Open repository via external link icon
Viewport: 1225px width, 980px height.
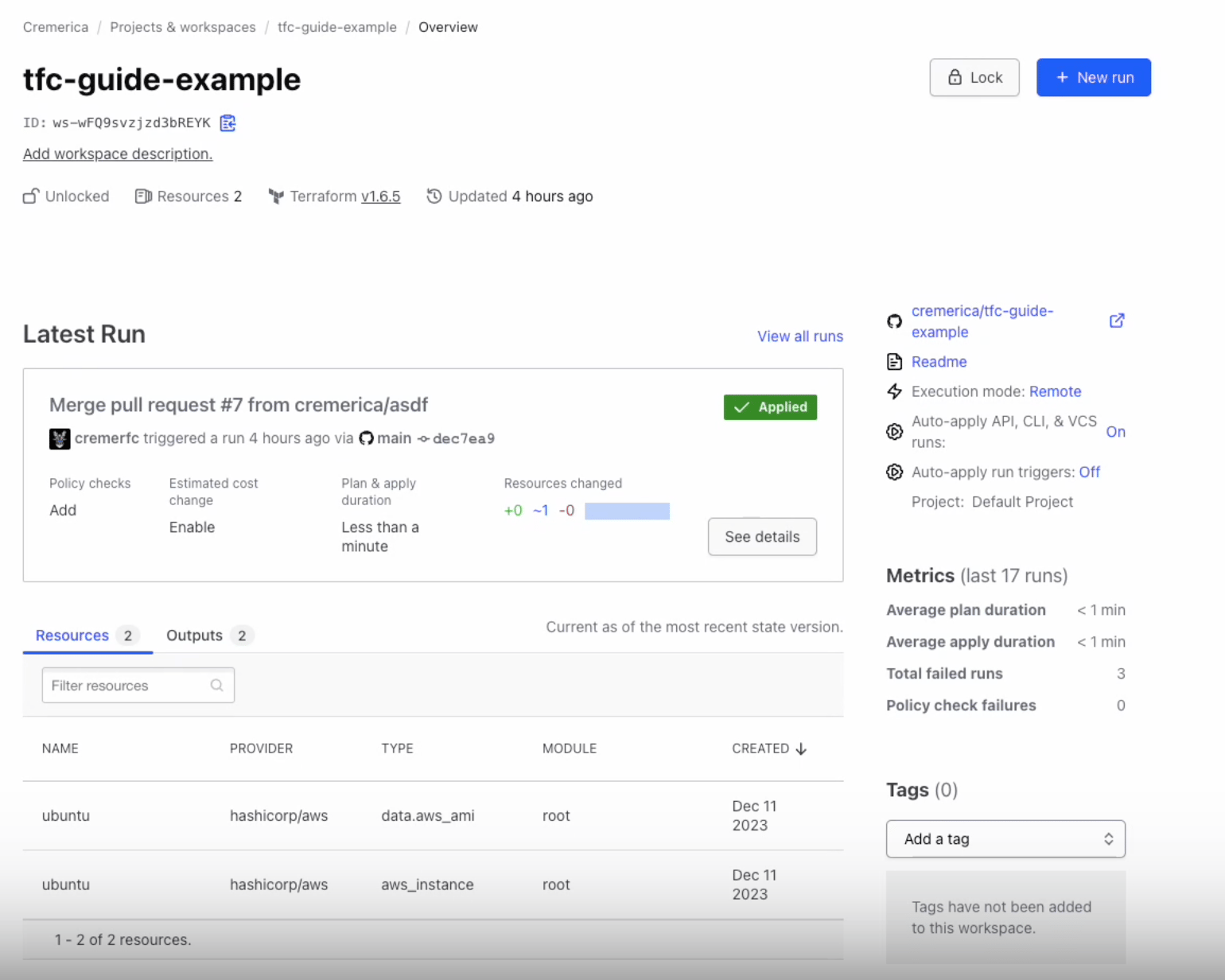(x=1117, y=321)
